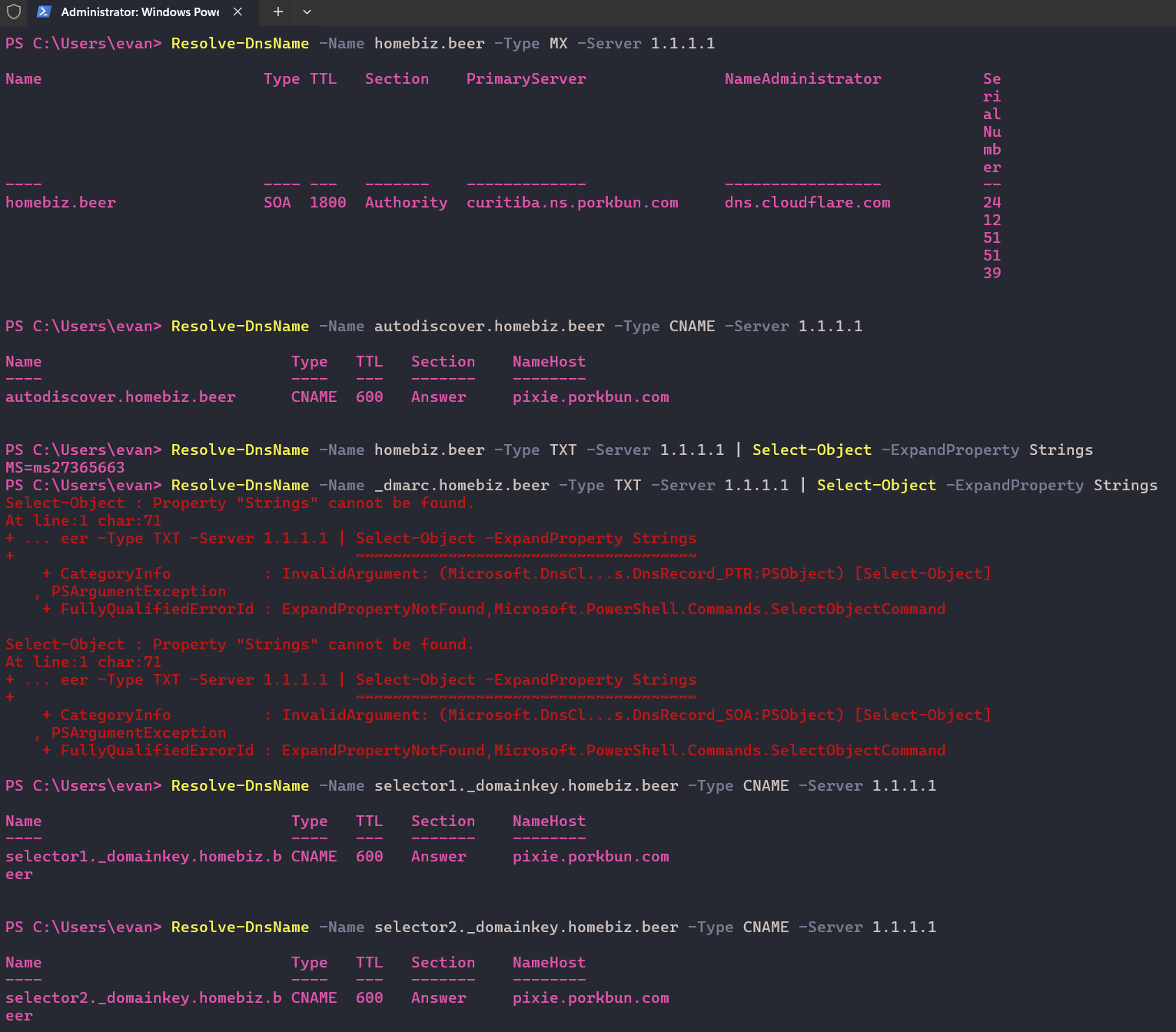
Task: Click 'CNAME' type in the autodiscover result row
Action: click(314, 397)
